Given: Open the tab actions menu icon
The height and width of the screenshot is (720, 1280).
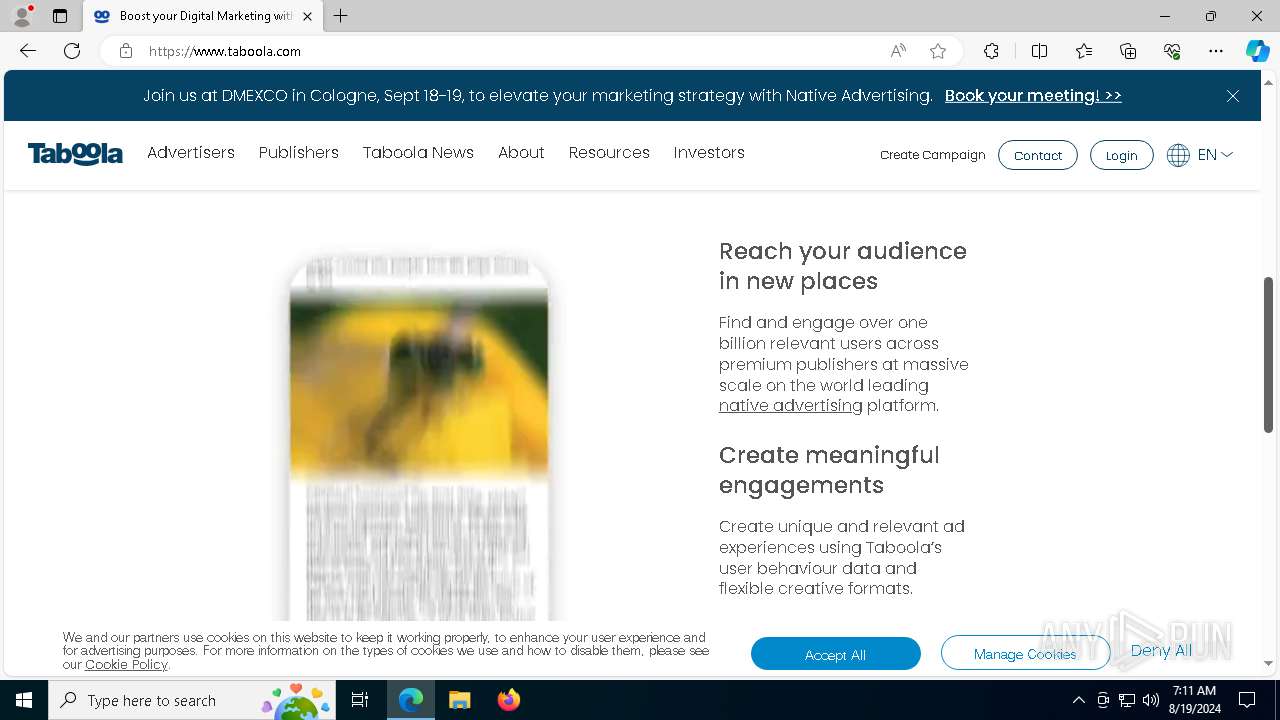Looking at the screenshot, I should [60, 16].
